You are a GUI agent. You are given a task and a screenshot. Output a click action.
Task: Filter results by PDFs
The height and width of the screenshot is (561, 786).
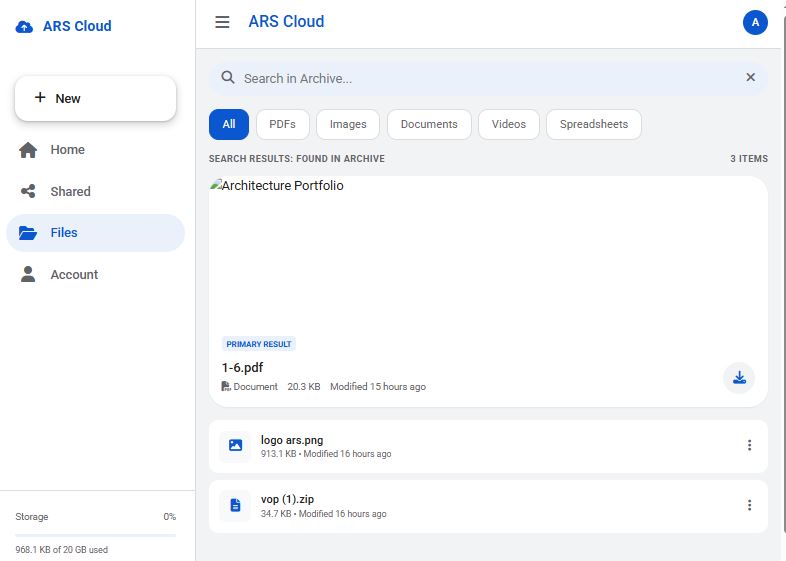[282, 124]
